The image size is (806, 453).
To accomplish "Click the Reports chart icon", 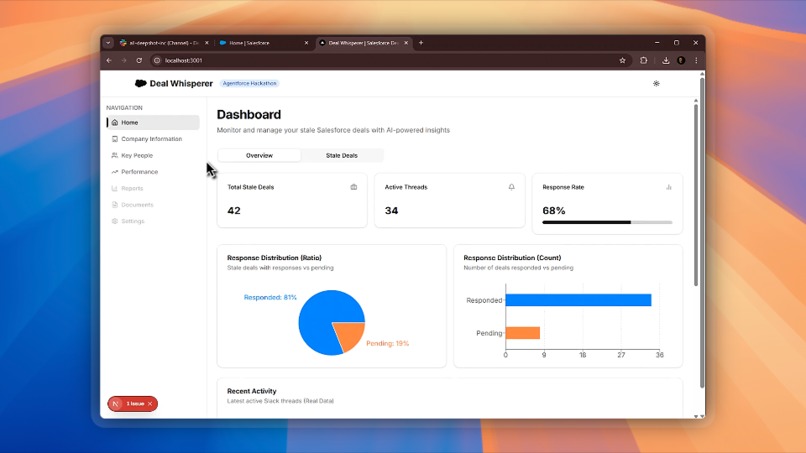I will tap(115, 188).
